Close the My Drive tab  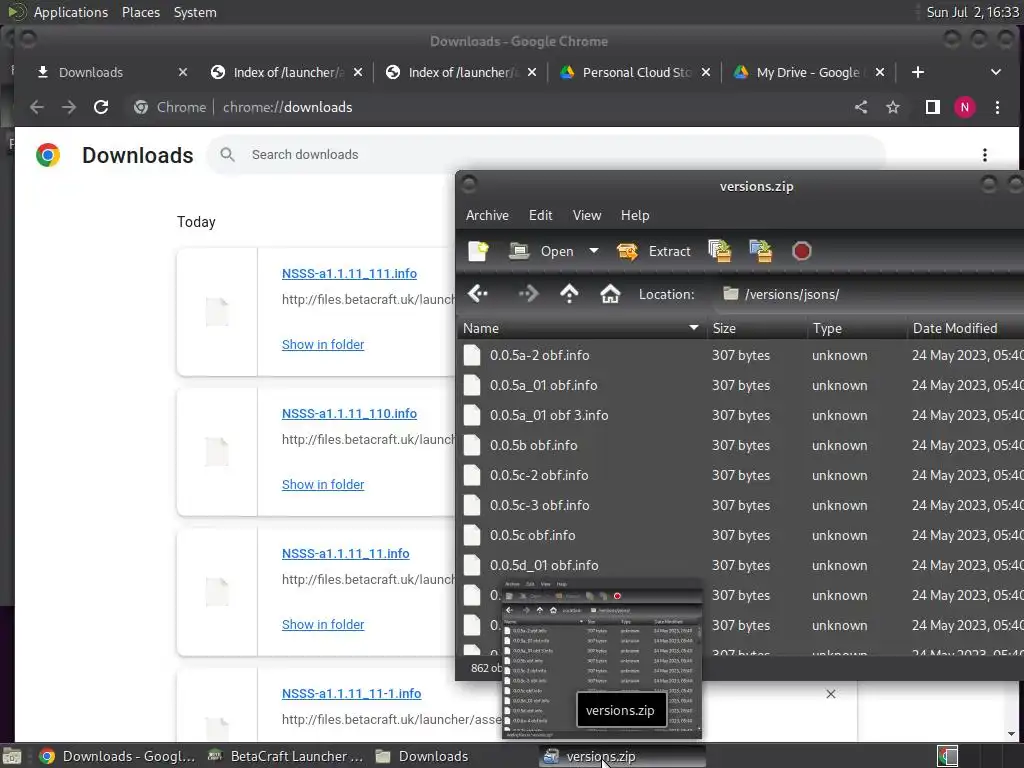tap(880, 72)
